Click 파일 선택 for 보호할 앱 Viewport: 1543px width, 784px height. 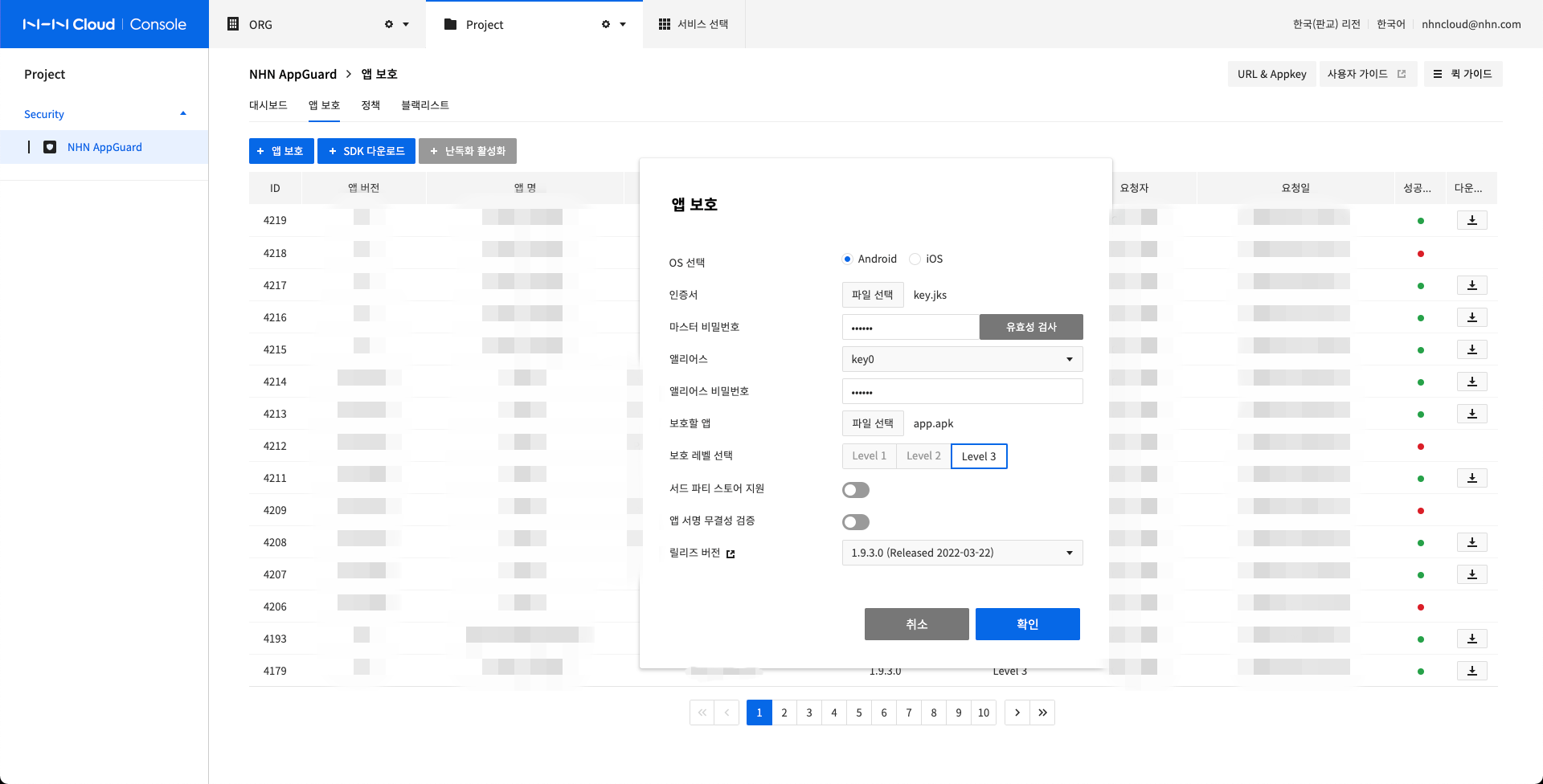(x=873, y=423)
